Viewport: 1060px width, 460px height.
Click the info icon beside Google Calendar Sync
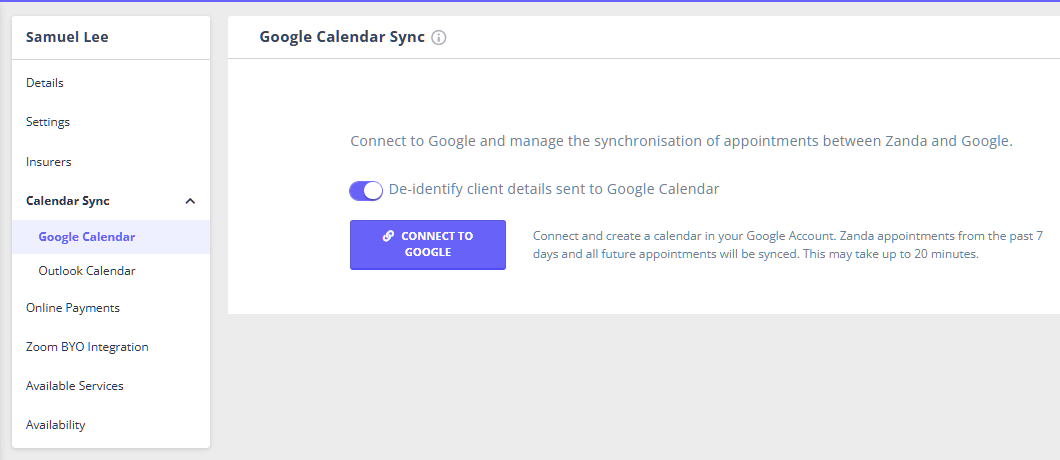click(439, 38)
